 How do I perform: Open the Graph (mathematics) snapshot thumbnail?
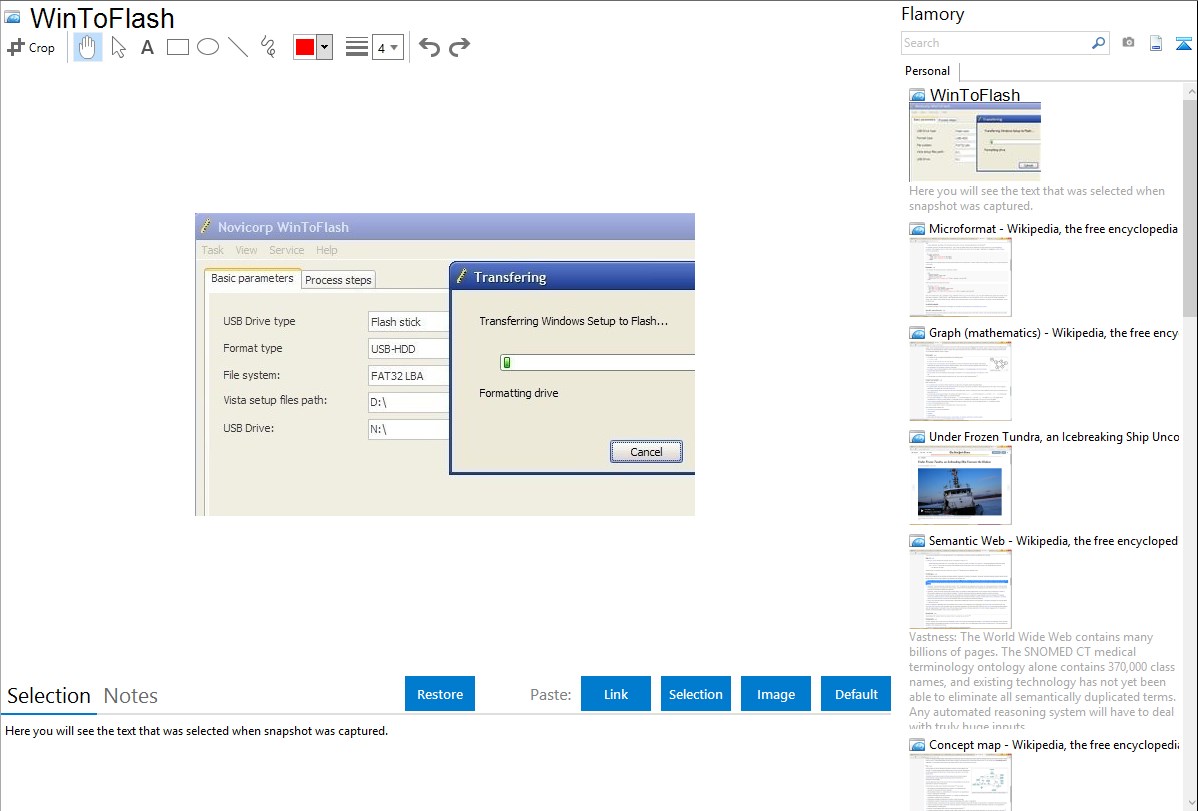[960, 381]
